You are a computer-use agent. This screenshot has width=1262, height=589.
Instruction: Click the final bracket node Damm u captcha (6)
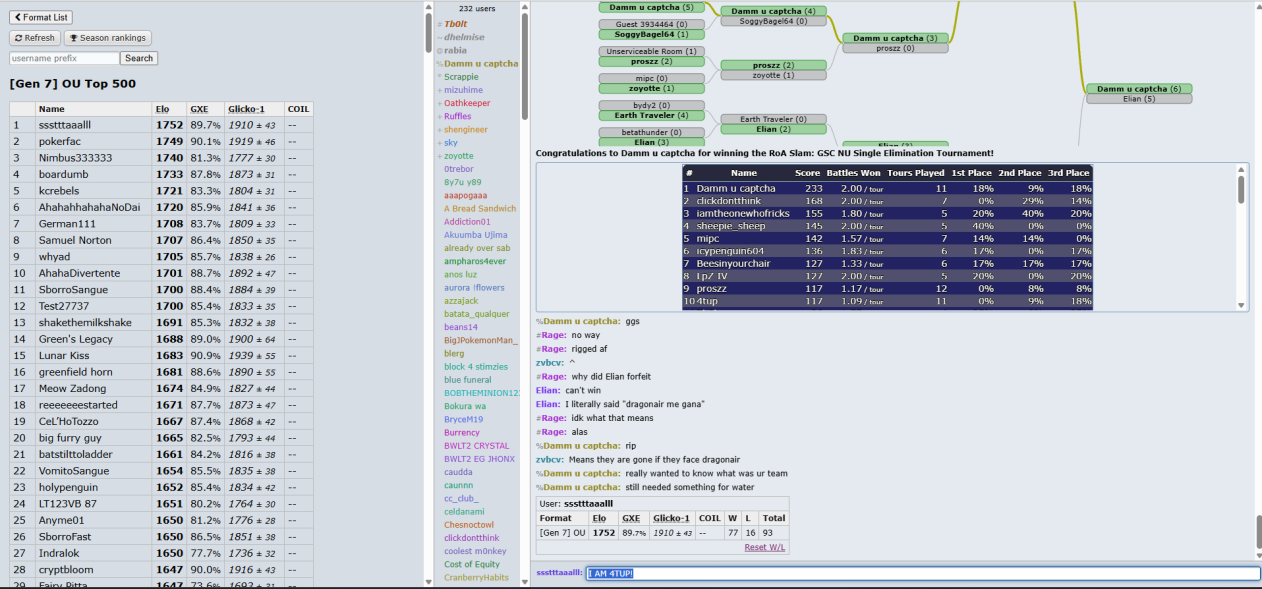coord(1138,89)
